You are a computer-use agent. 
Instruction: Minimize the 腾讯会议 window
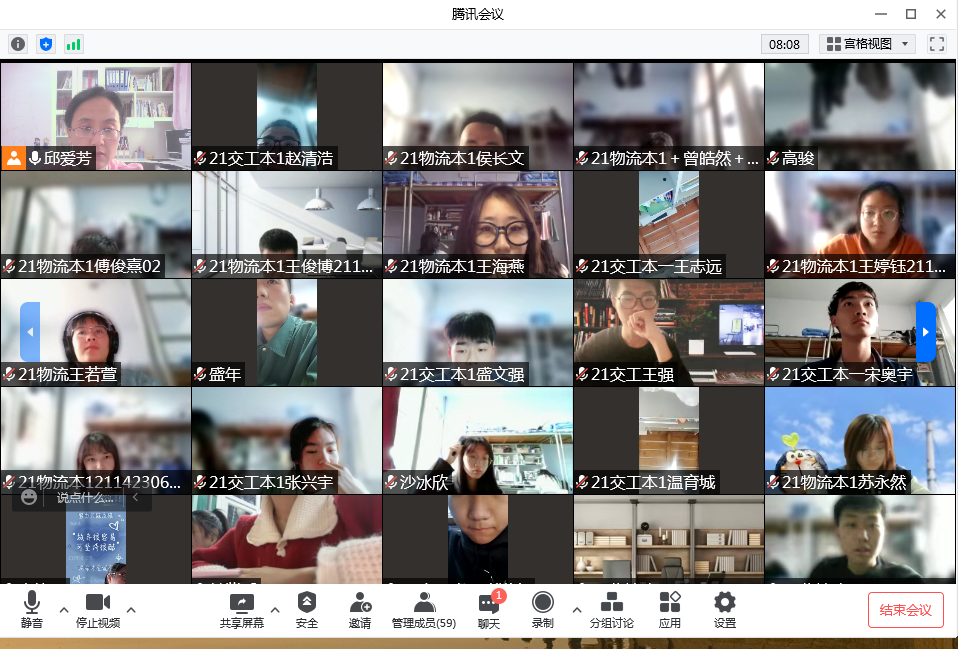pos(881,13)
